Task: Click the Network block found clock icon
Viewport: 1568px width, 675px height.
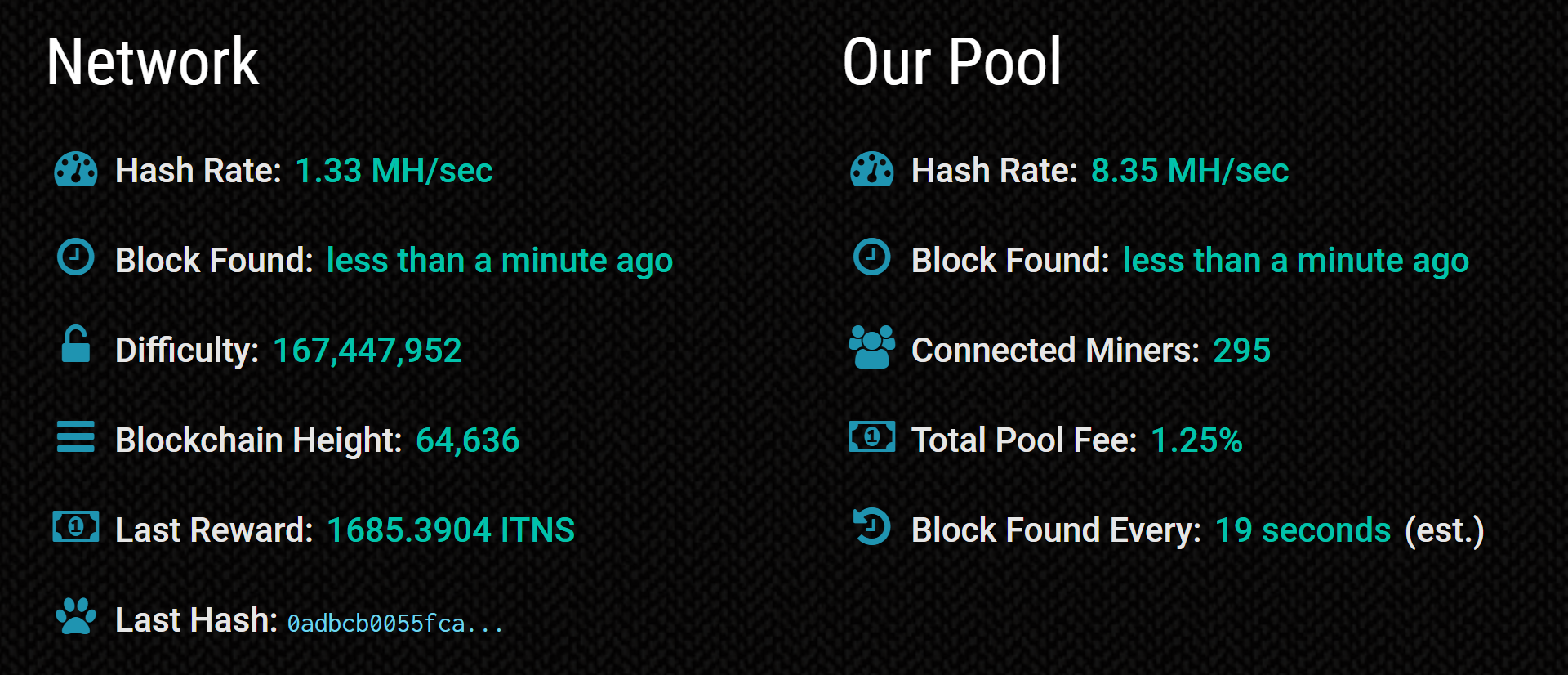Action: point(76,257)
